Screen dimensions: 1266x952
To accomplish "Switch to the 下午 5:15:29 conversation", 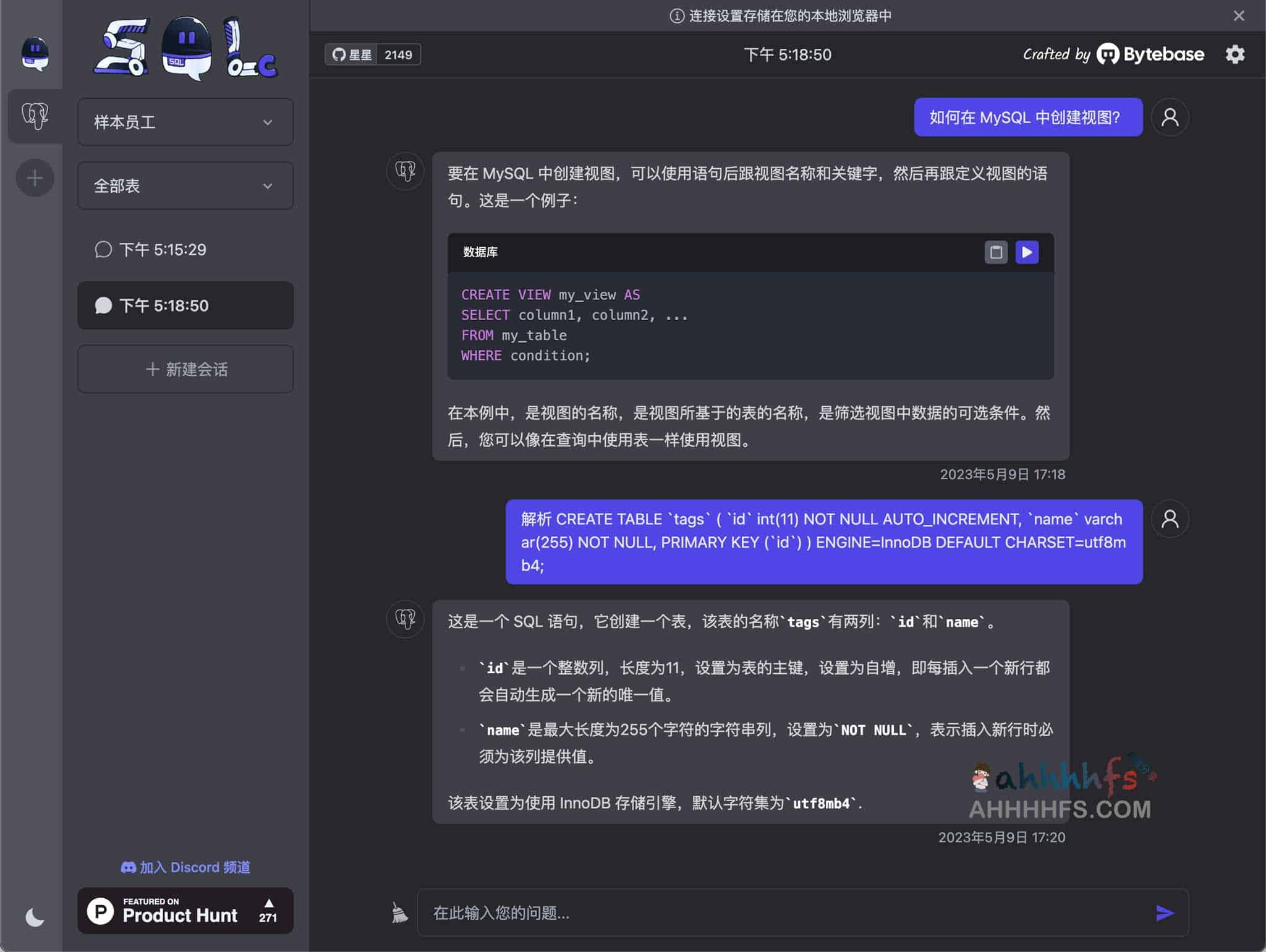I will coord(185,250).
